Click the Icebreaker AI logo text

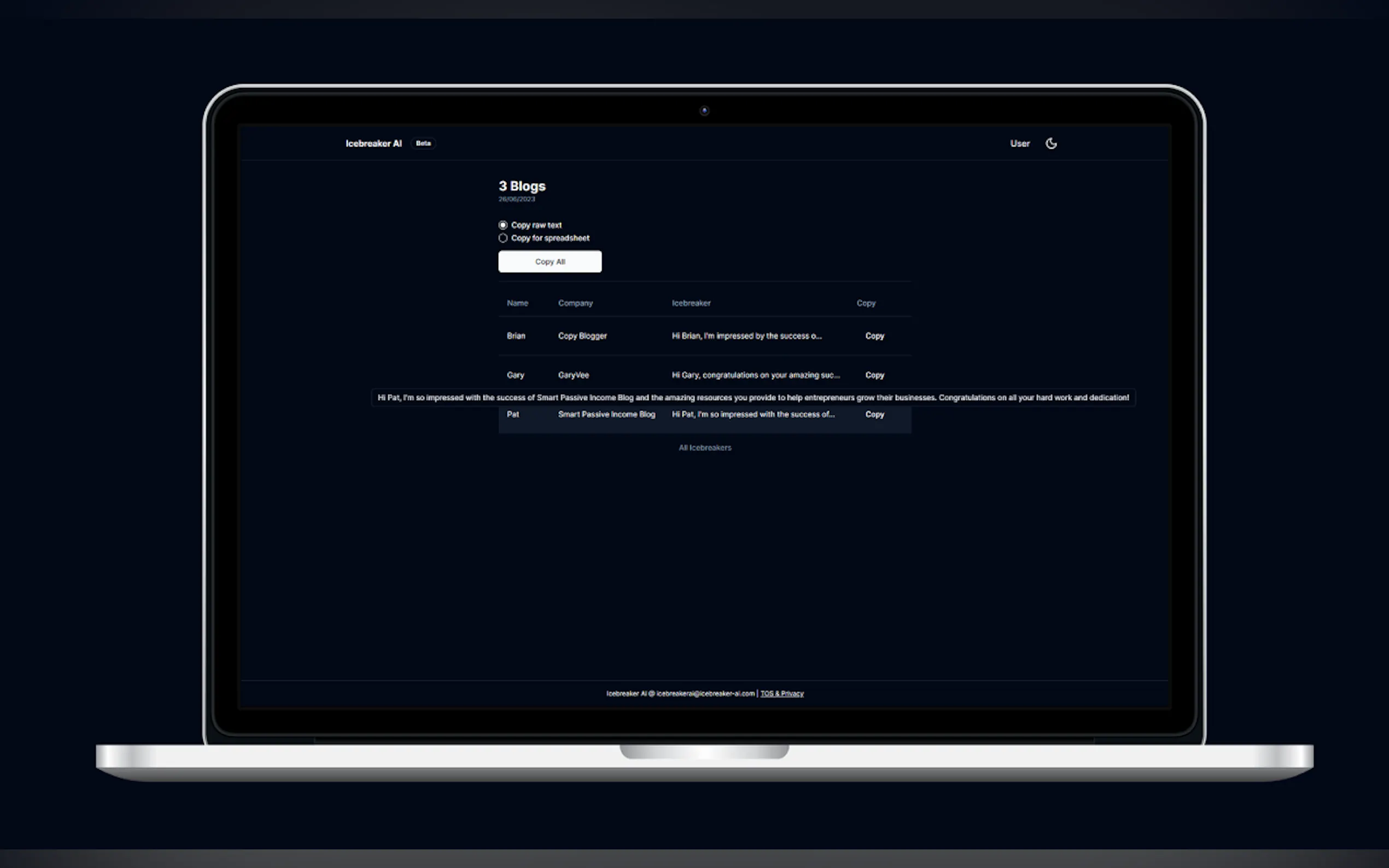coord(373,144)
